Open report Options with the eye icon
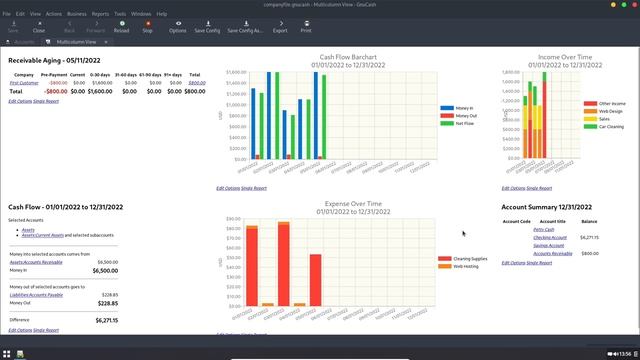Viewport: 640px width, 360px height. [x=178, y=27]
